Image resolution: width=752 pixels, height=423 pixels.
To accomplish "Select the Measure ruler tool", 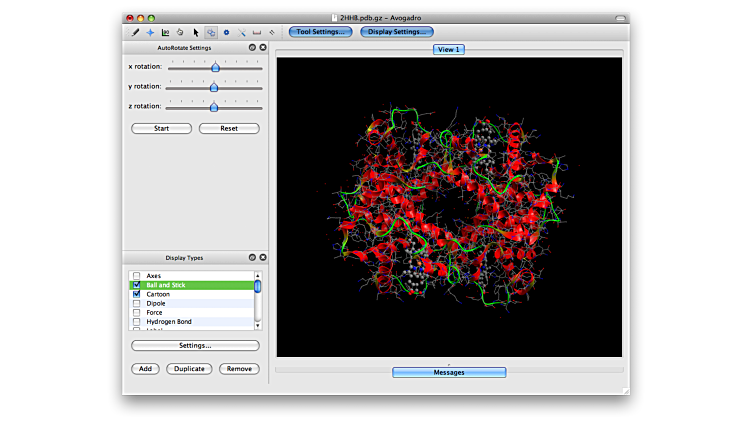I will pos(257,32).
